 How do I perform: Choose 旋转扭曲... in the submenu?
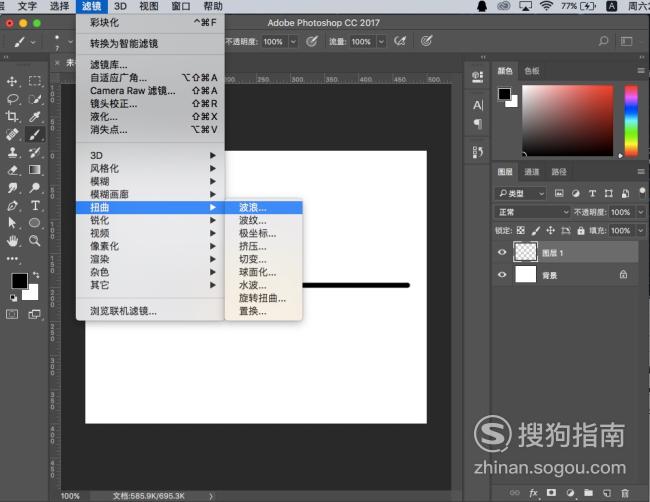coord(264,298)
